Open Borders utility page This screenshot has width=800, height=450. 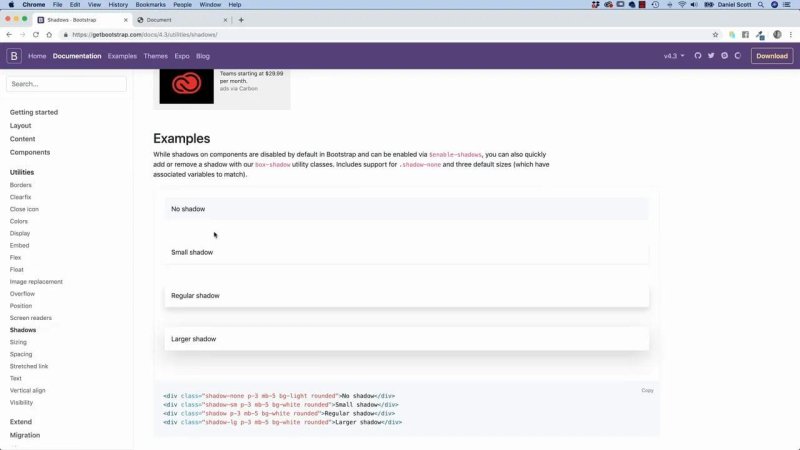(x=20, y=185)
